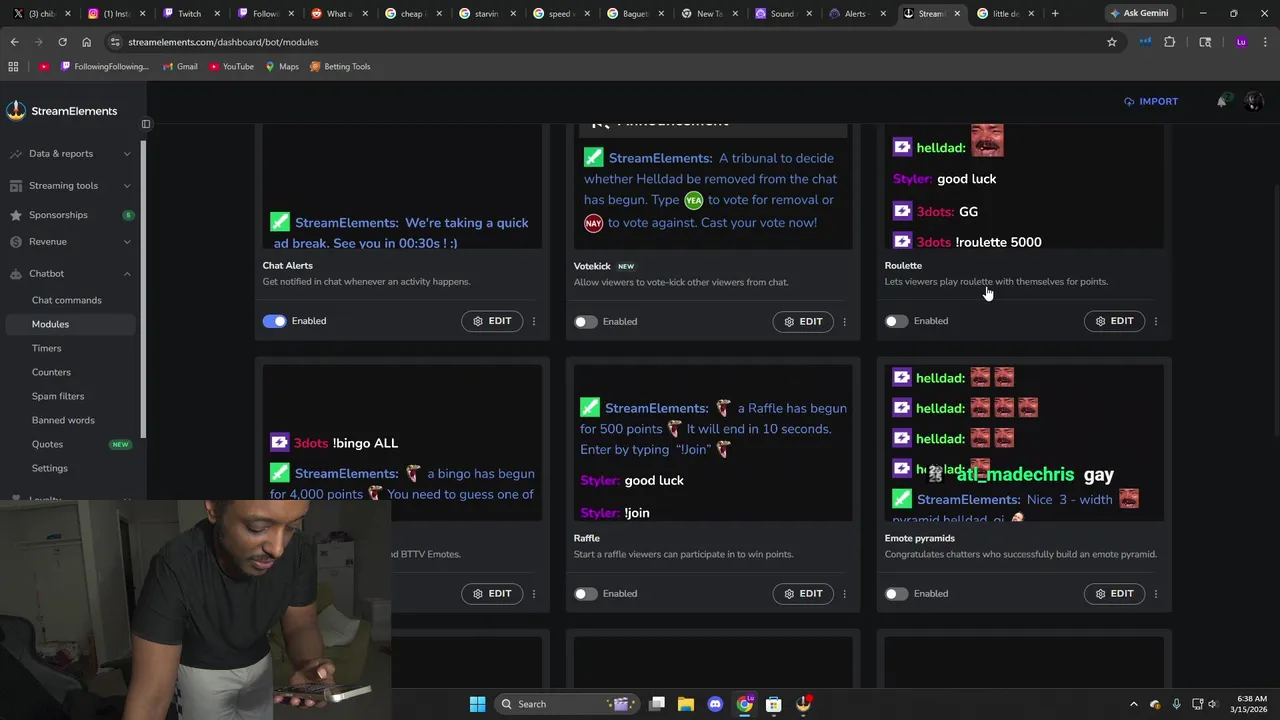This screenshot has height=720, width=1280.
Task: Open more options for Emote pyramids module
Action: click(1156, 594)
